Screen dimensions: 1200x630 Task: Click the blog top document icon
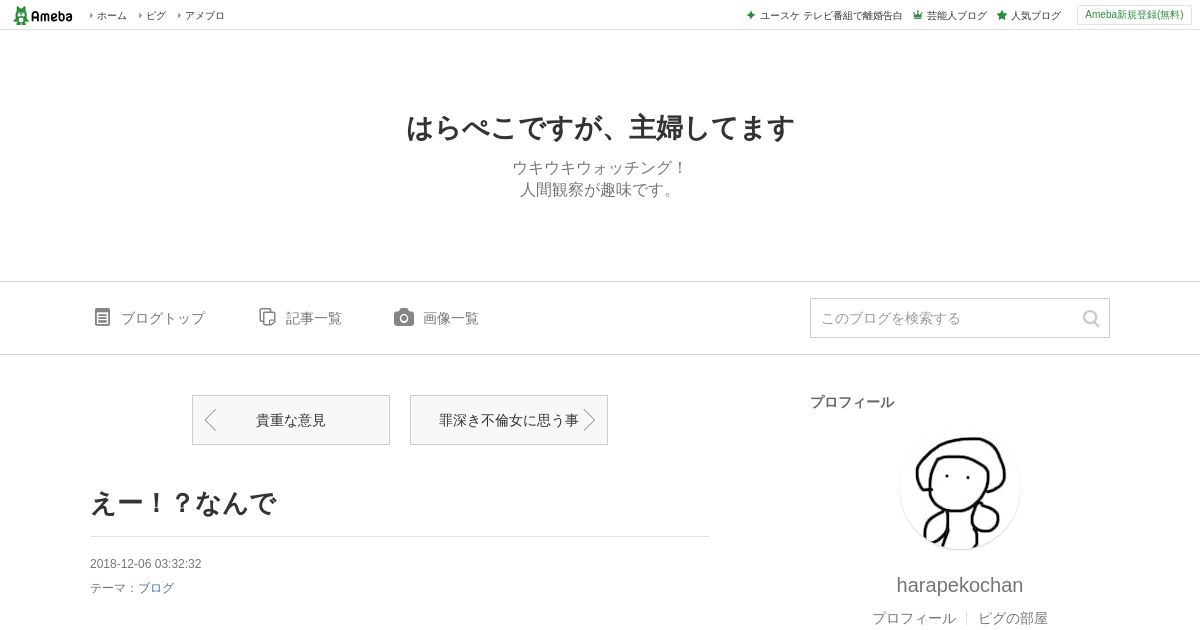point(102,317)
